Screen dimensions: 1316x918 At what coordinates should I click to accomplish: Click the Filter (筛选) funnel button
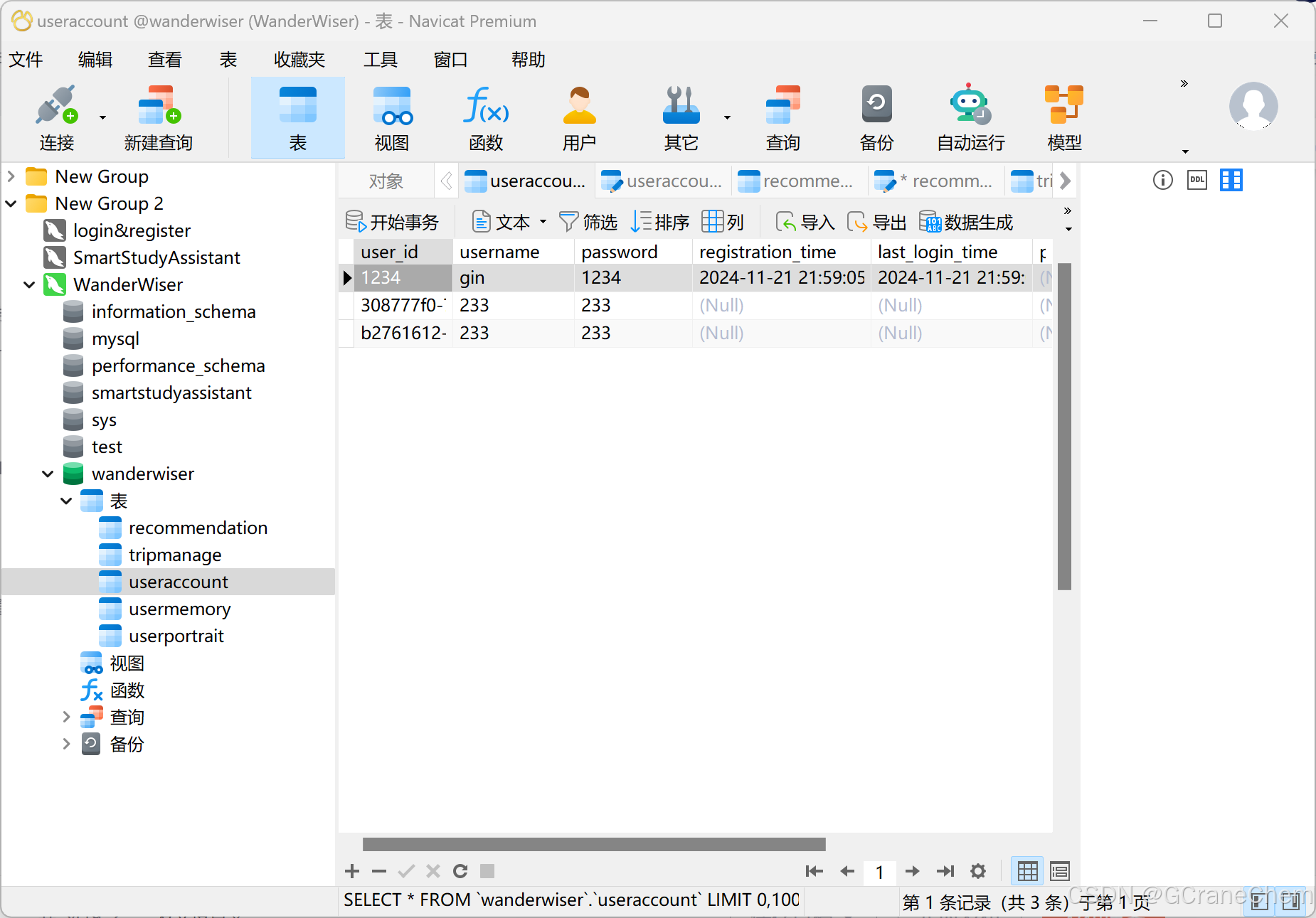(588, 222)
